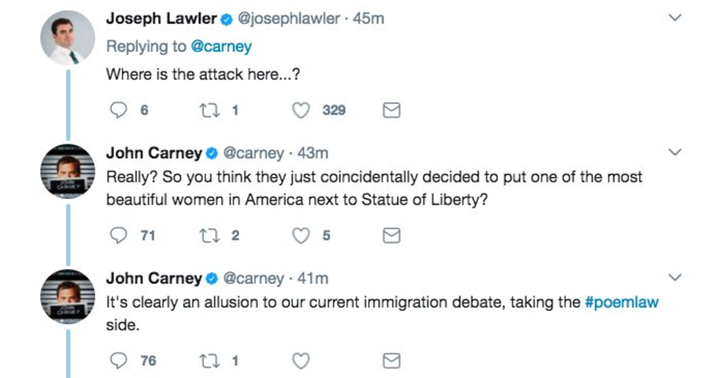Image resolution: width=720 pixels, height=378 pixels.
Task: Send Joseph Lawler's tweet via direct message
Action: [x=392, y=110]
